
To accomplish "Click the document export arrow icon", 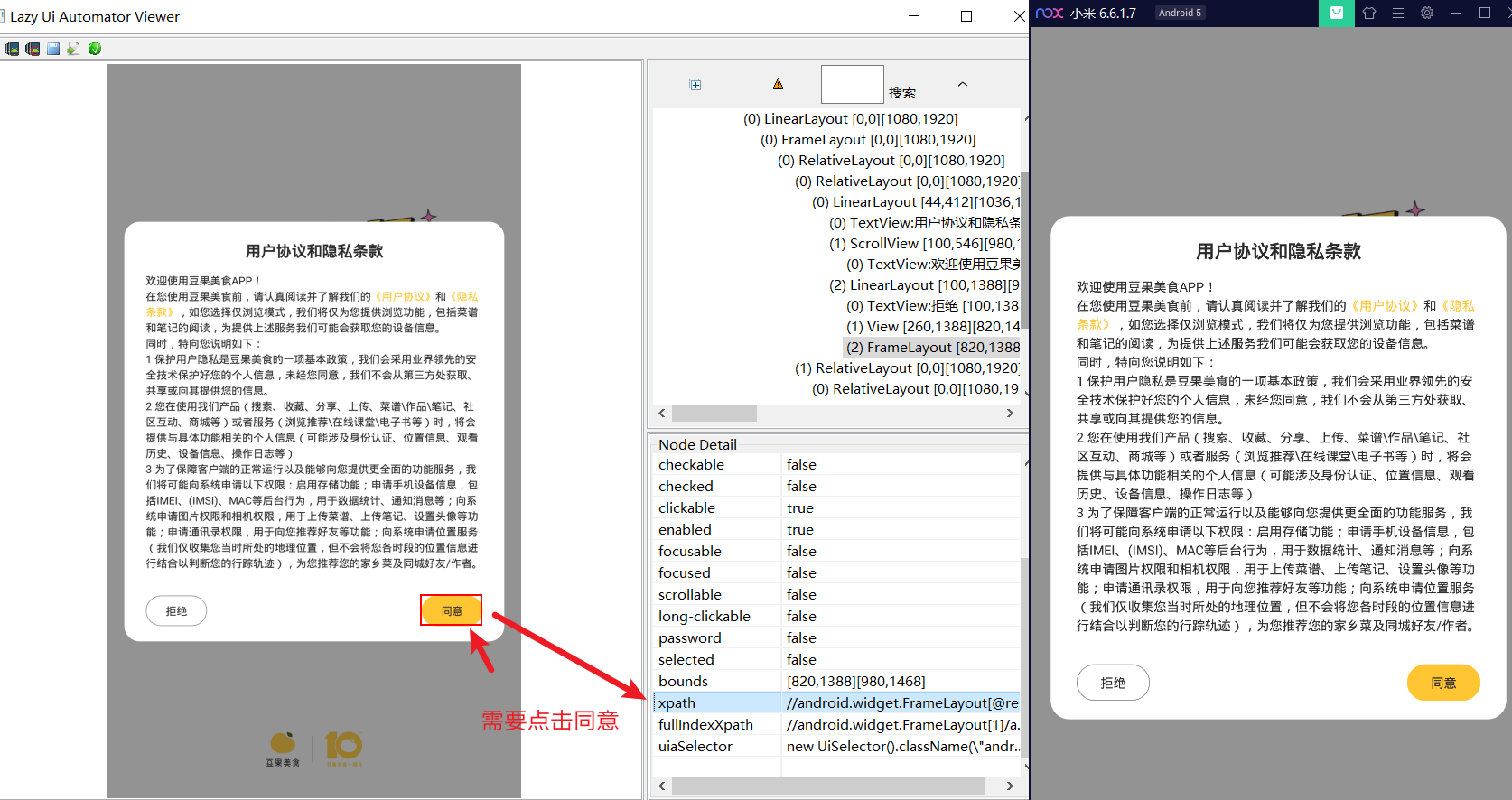I will 73,49.
